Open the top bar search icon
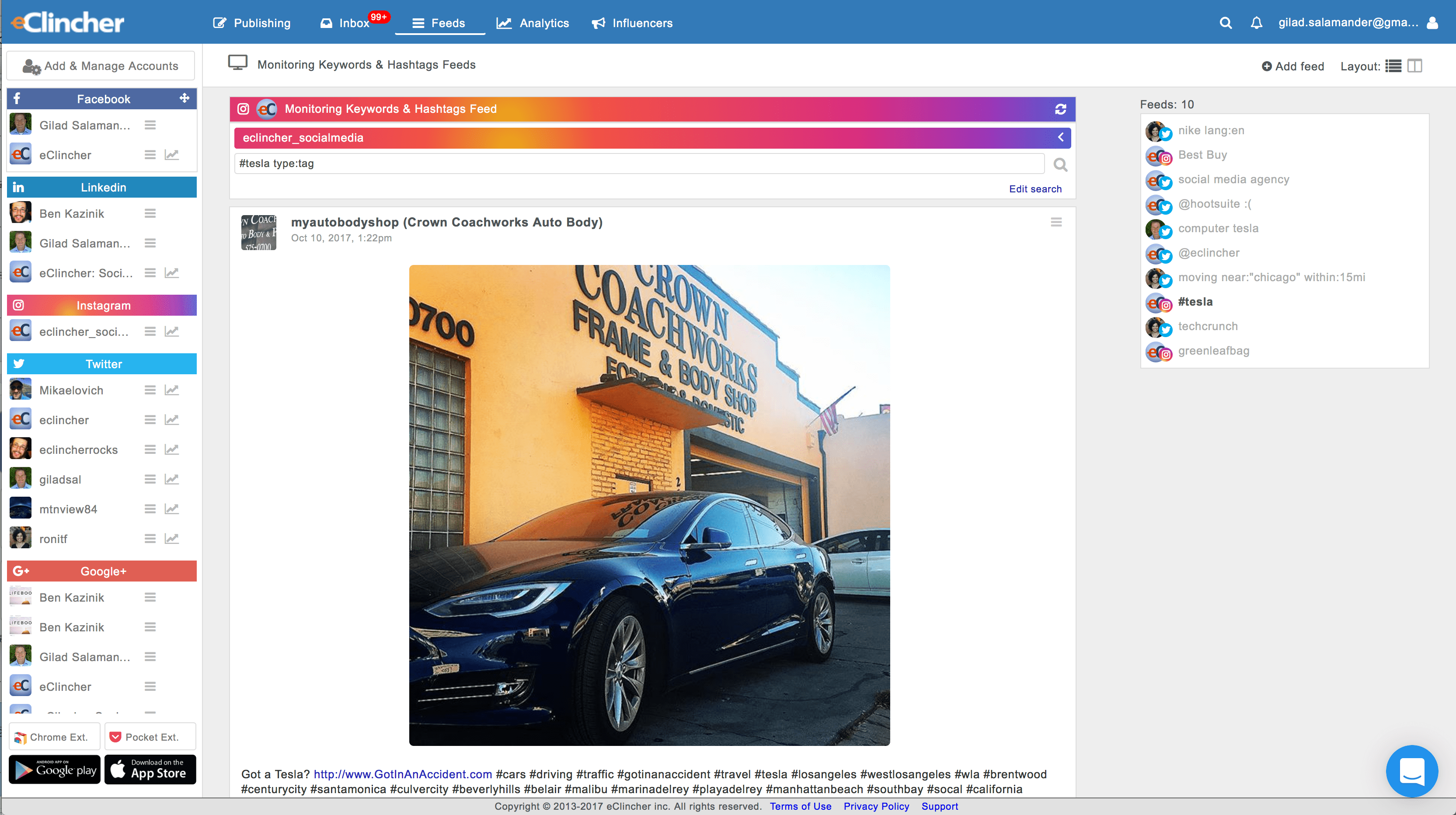 [x=1226, y=23]
